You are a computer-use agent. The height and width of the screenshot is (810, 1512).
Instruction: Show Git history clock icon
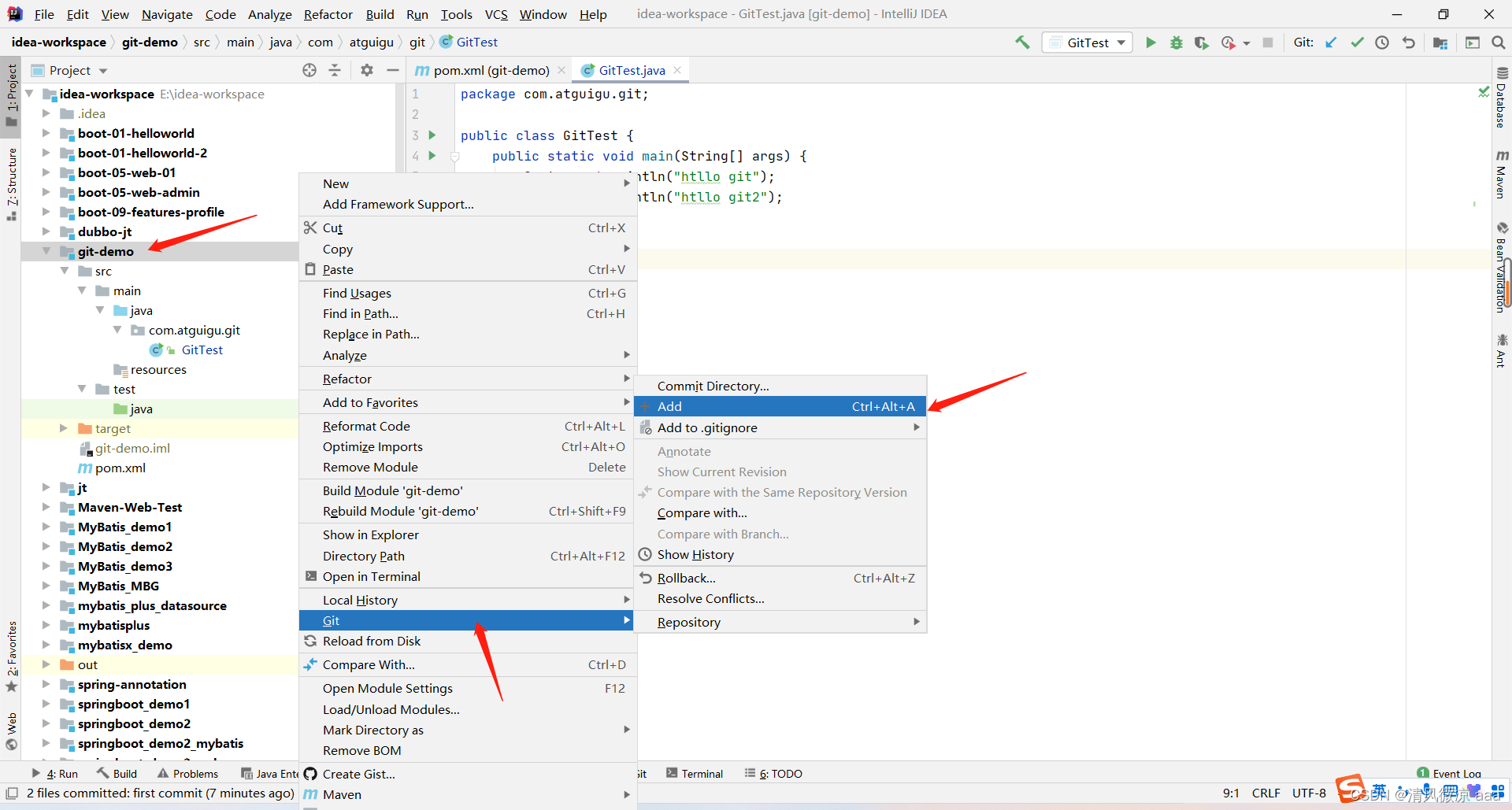1382,43
